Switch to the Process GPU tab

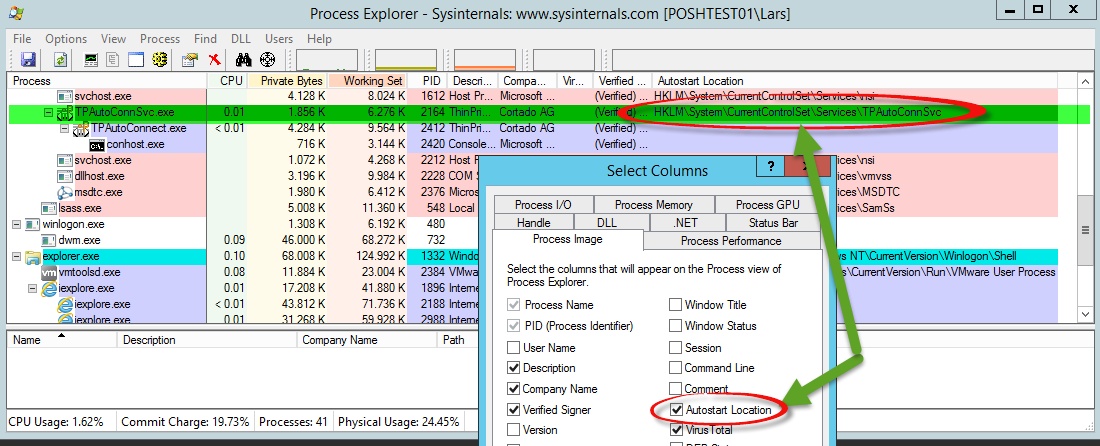767,205
